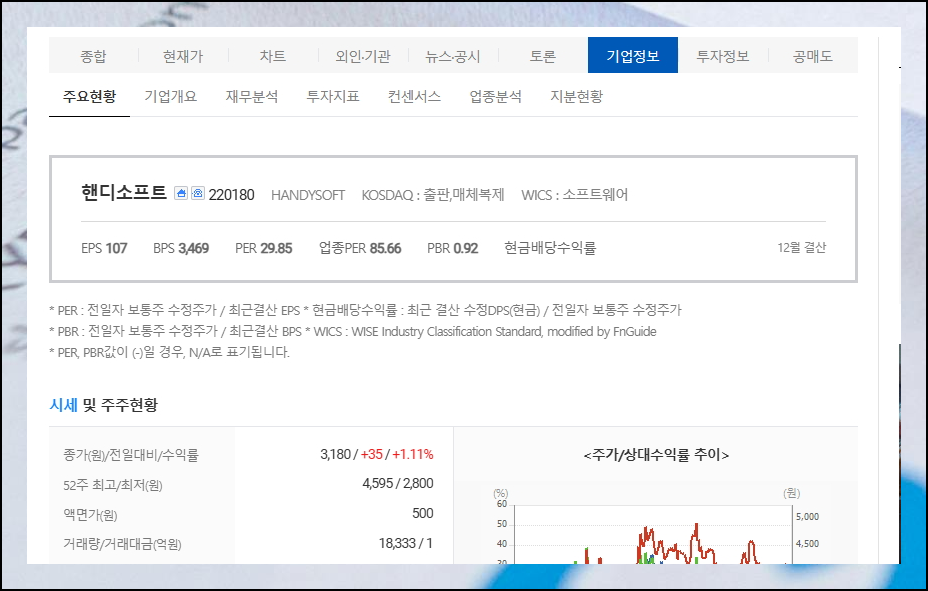This screenshot has width=928, height=591.
Task: Click the 현금배당수익률 label
Action: (x=550, y=248)
